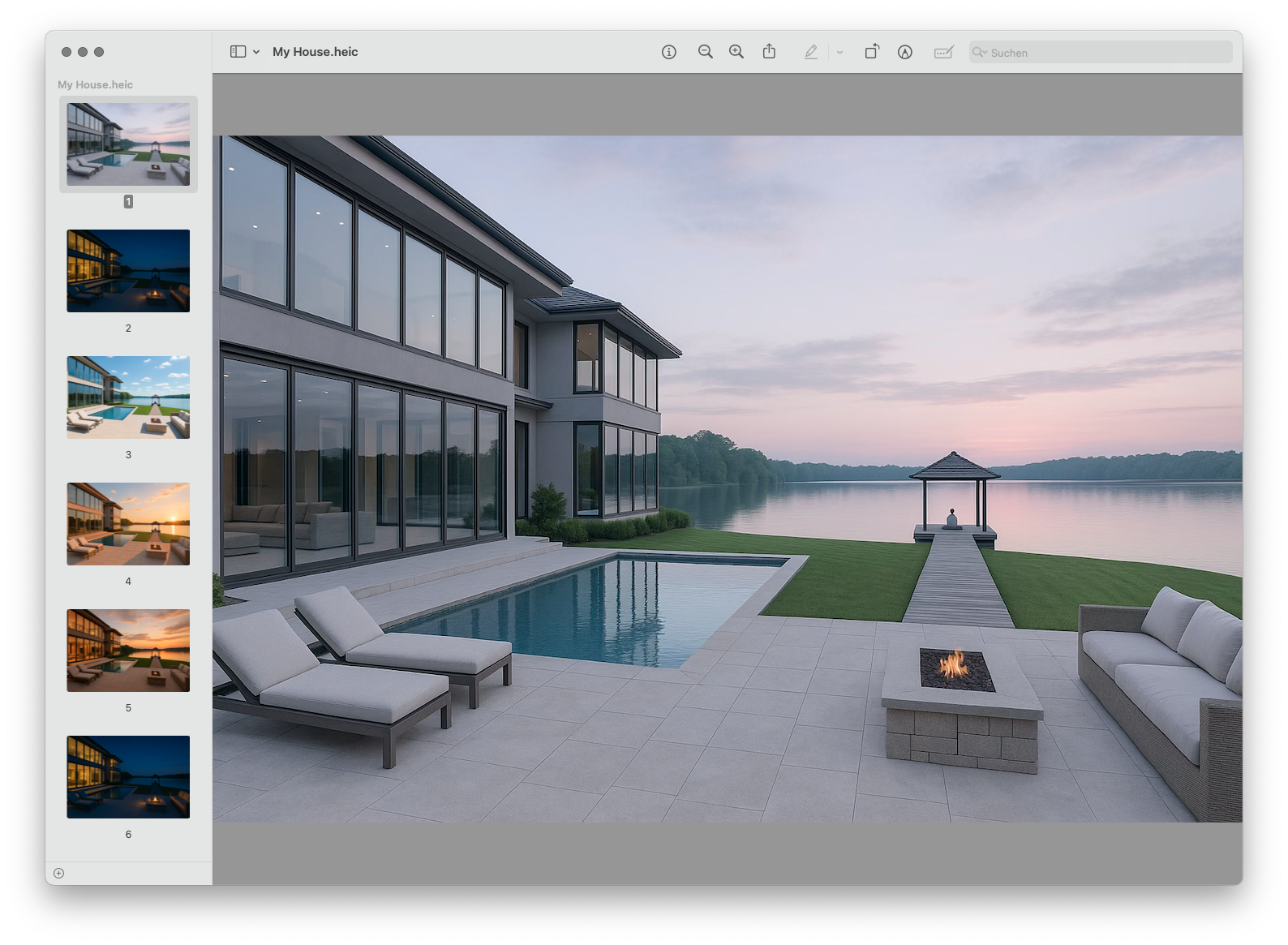The width and height of the screenshot is (1288, 945).
Task: Select the Highlight pen tool
Action: coord(810,52)
